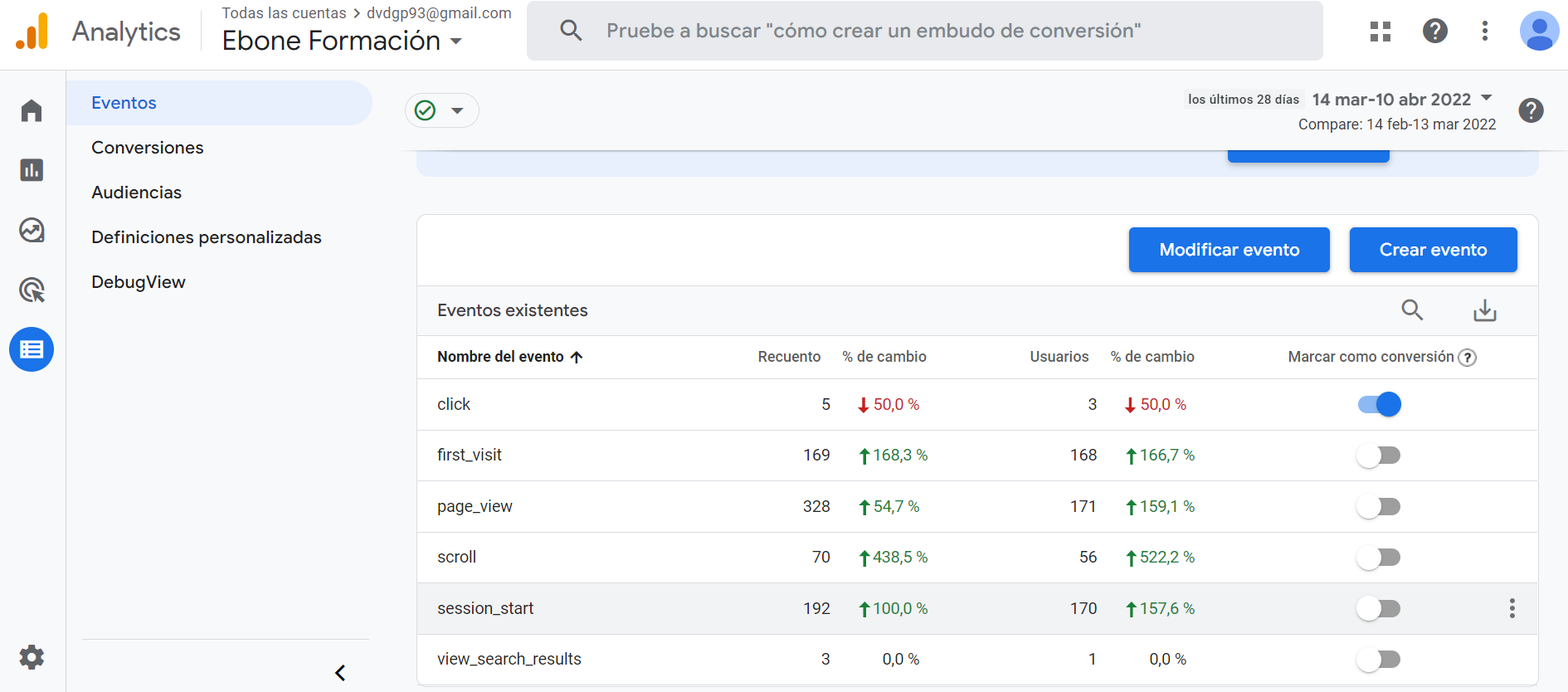
Task: Open Advertising cursor icon in sidebar
Action: coord(32,290)
